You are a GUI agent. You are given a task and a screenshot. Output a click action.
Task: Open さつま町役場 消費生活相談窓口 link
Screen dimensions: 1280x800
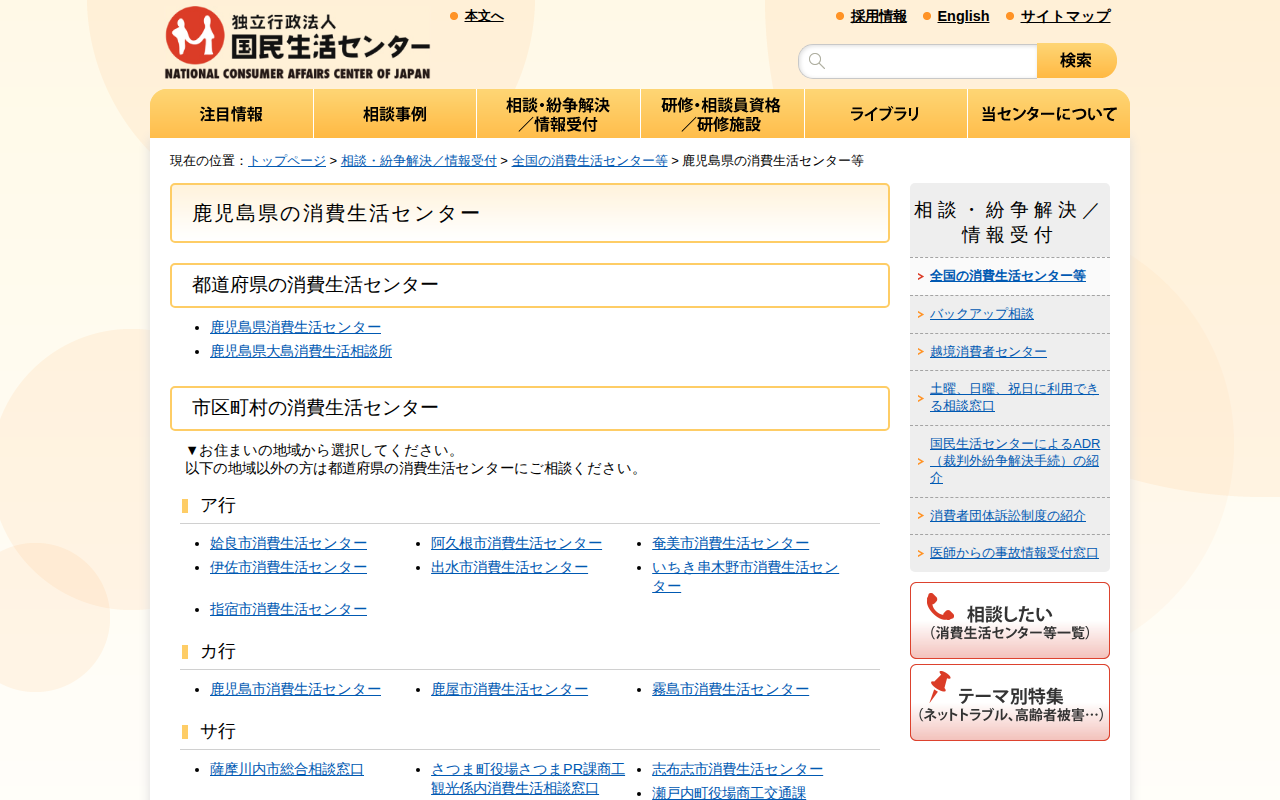click(528, 779)
